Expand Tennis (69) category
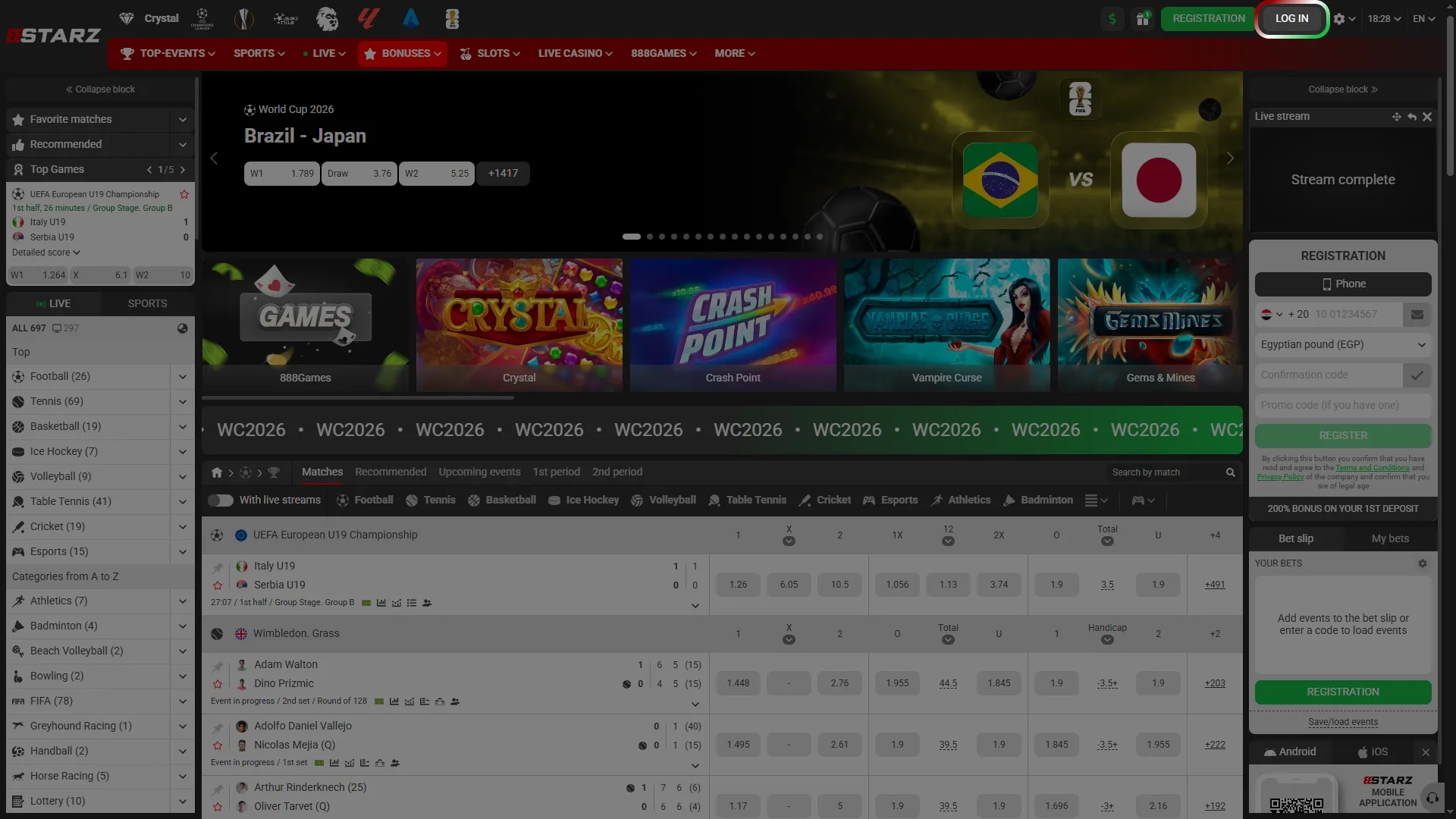Viewport: 1456px width, 819px height. (182, 402)
